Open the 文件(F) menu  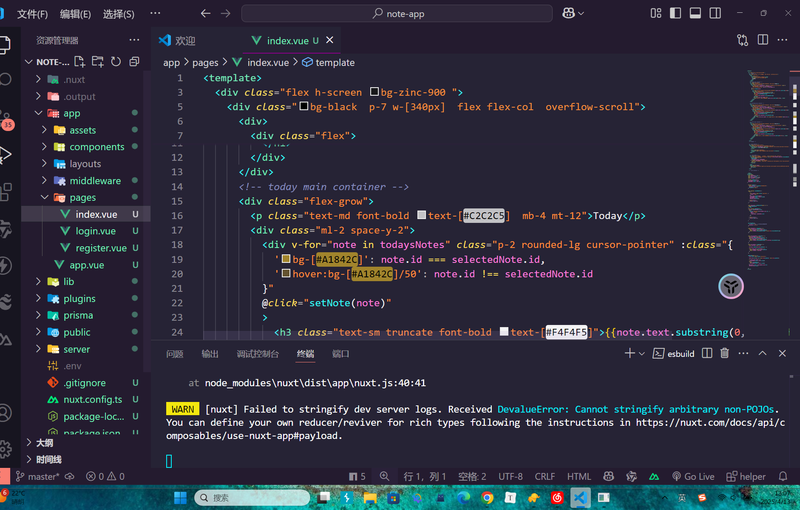pyautogui.click(x=32, y=14)
